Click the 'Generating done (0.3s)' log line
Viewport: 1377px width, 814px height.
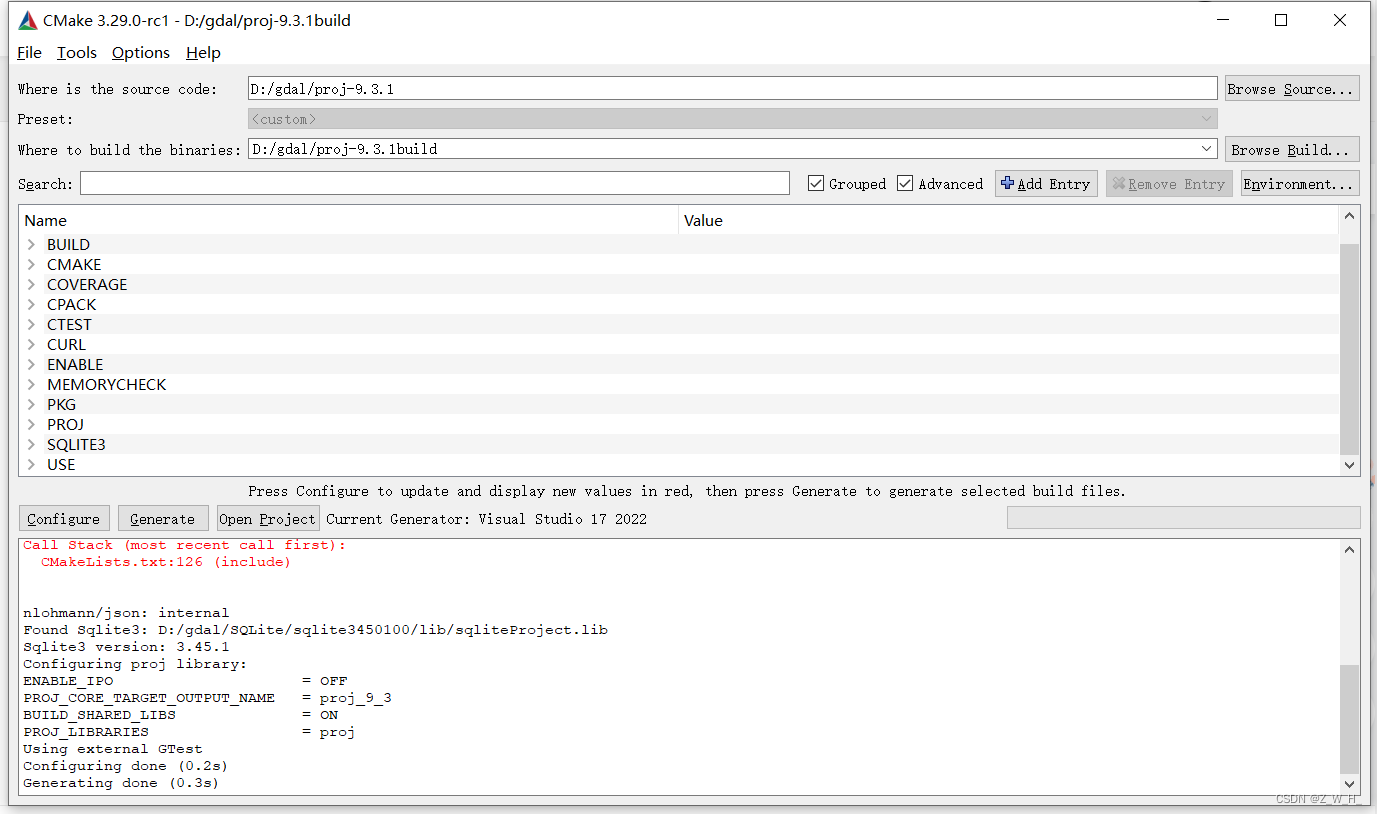point(121,783)
